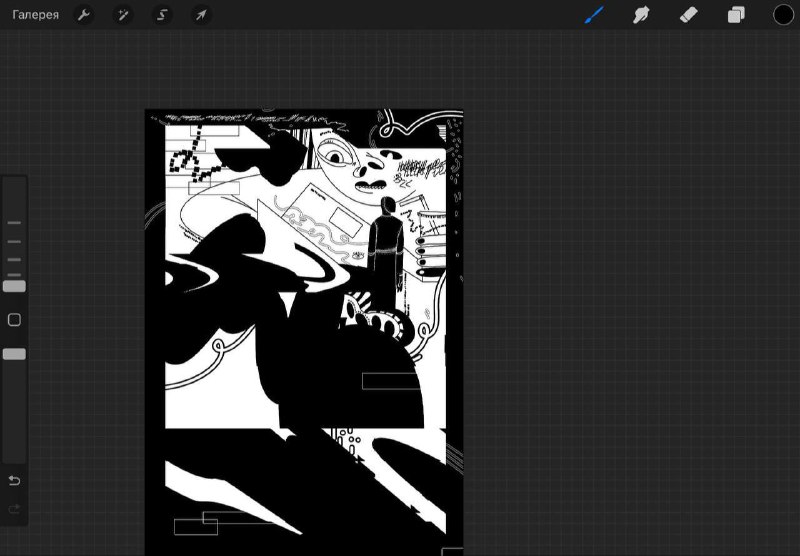Redo the last undone action
Viewport: 800px width, 556px height.
[x=14, y=509]
